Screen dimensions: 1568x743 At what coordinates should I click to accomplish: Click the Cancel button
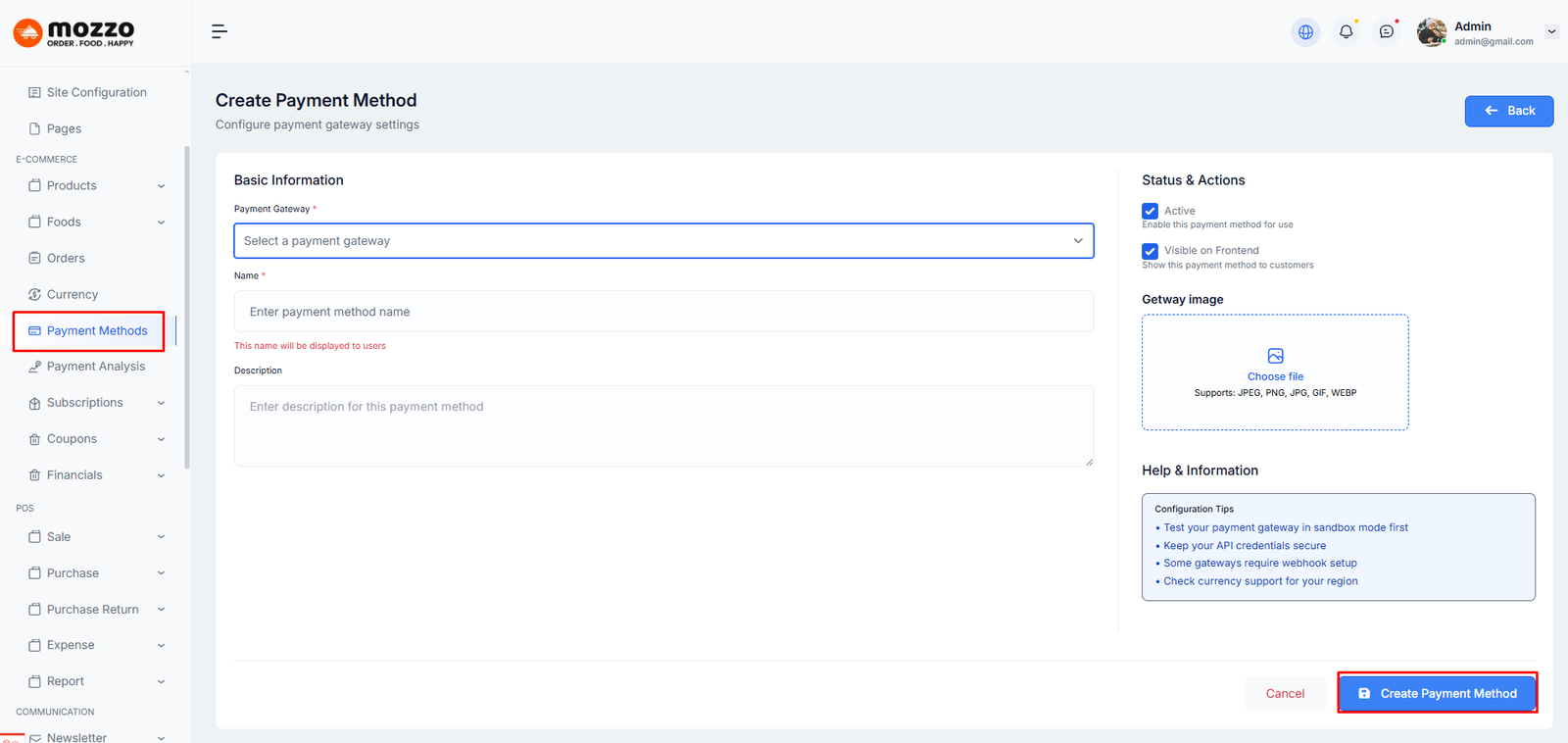point(1285,693)
